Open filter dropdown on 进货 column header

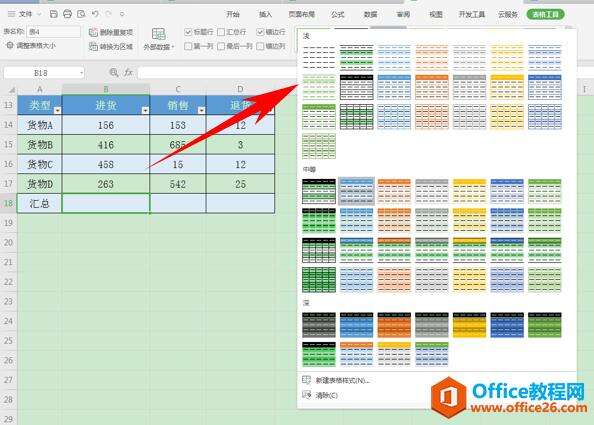coord(145,110)
